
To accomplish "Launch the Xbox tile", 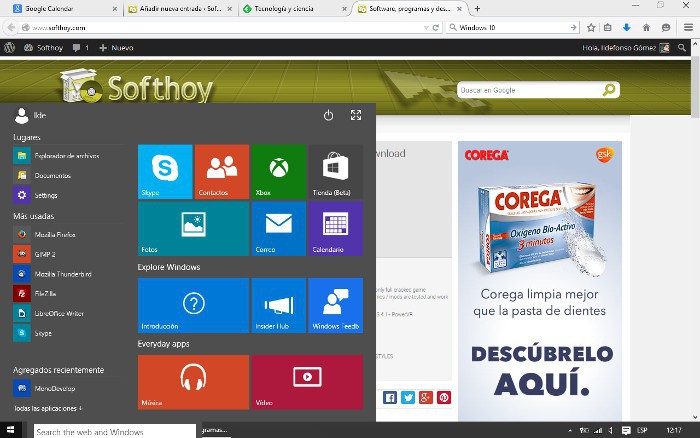I will click(x=279, y=171).
